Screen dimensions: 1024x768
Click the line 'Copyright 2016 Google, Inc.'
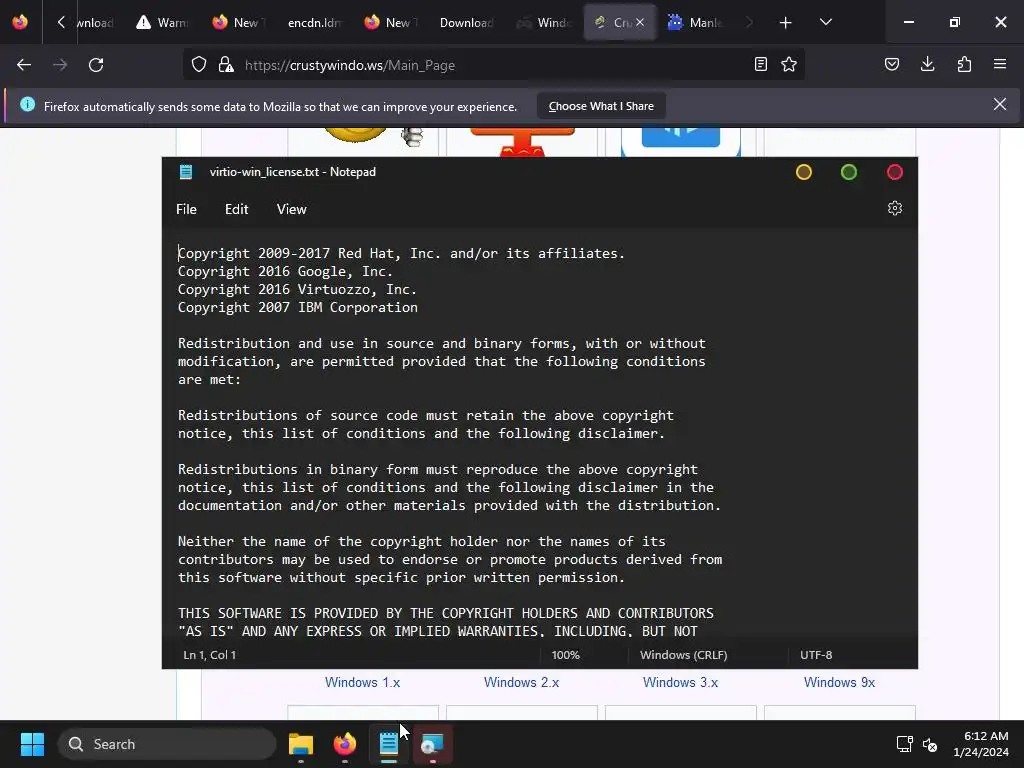(x=285, y=272)
